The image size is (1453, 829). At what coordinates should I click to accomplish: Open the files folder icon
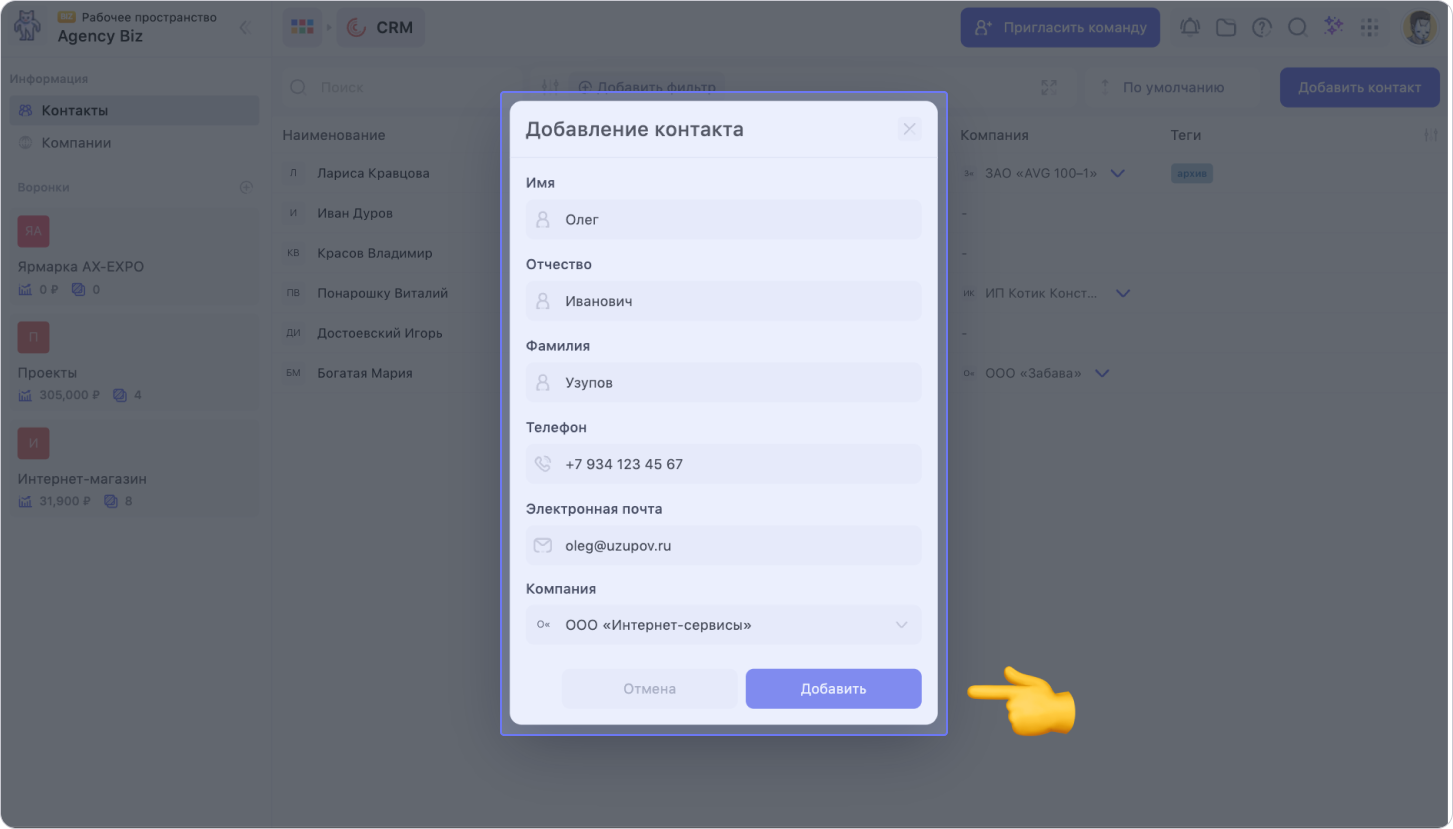[x=1226, y=27]
